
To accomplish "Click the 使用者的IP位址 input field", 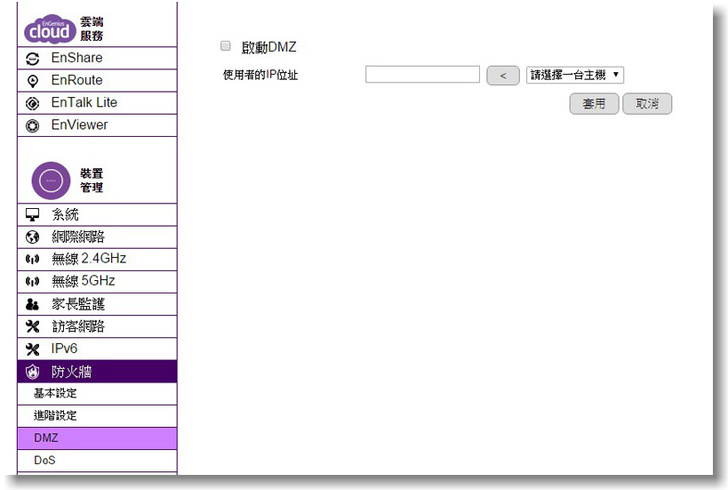I will click(x=422, y=75).
